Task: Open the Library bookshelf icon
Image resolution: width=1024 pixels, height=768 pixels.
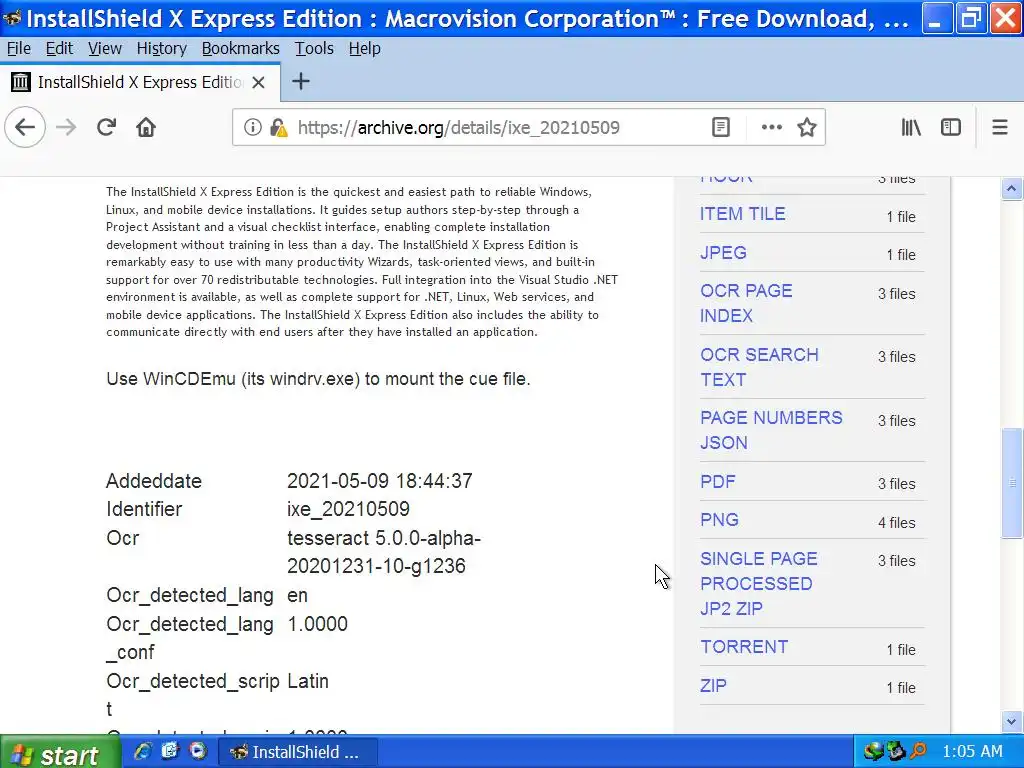Action: coord(911,127)
